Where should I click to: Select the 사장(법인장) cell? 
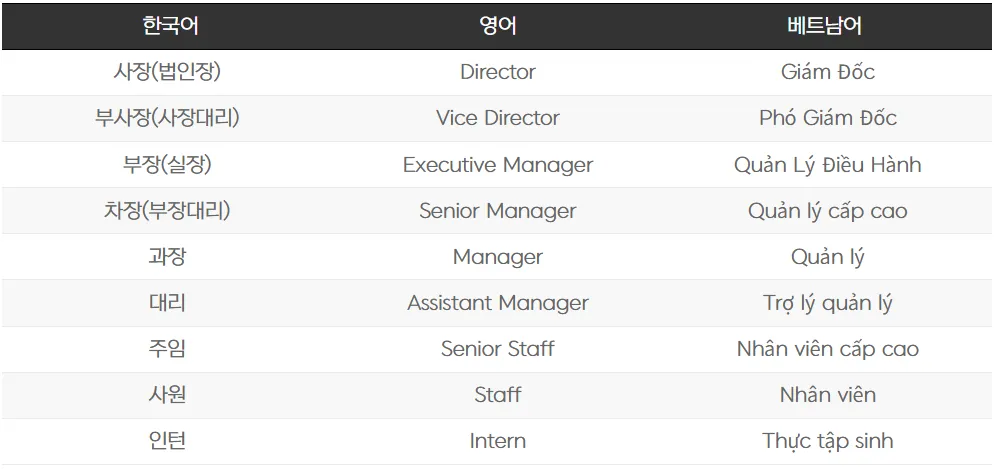point(166,72)
